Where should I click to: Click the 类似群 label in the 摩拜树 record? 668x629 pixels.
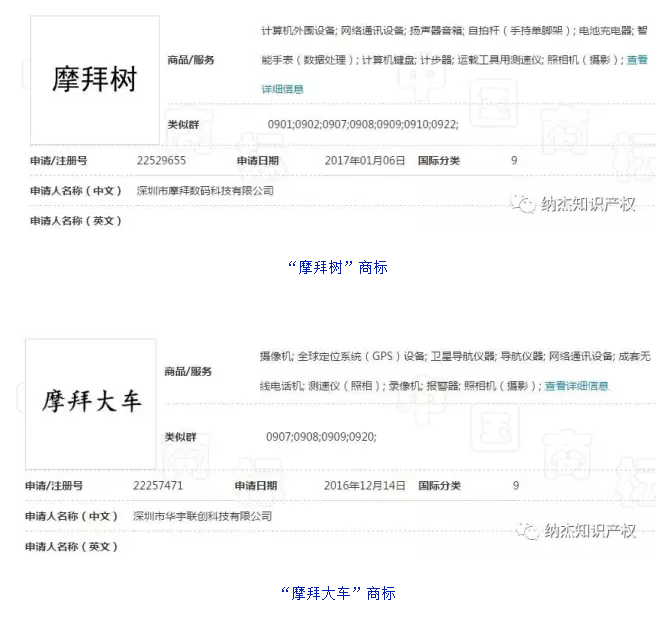coord(183,124)
